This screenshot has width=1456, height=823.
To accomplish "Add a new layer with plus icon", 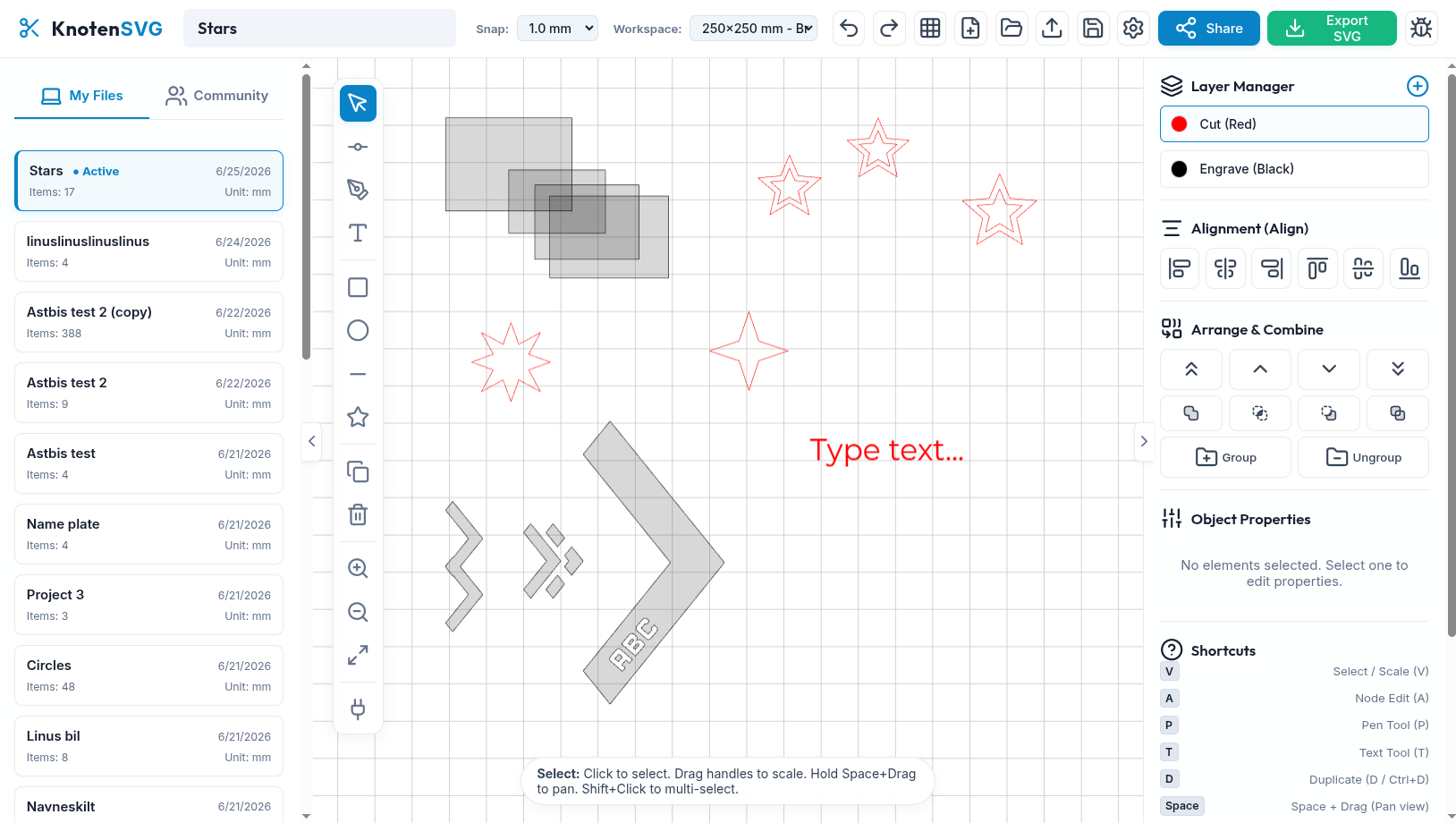I will pos(1418,86).
